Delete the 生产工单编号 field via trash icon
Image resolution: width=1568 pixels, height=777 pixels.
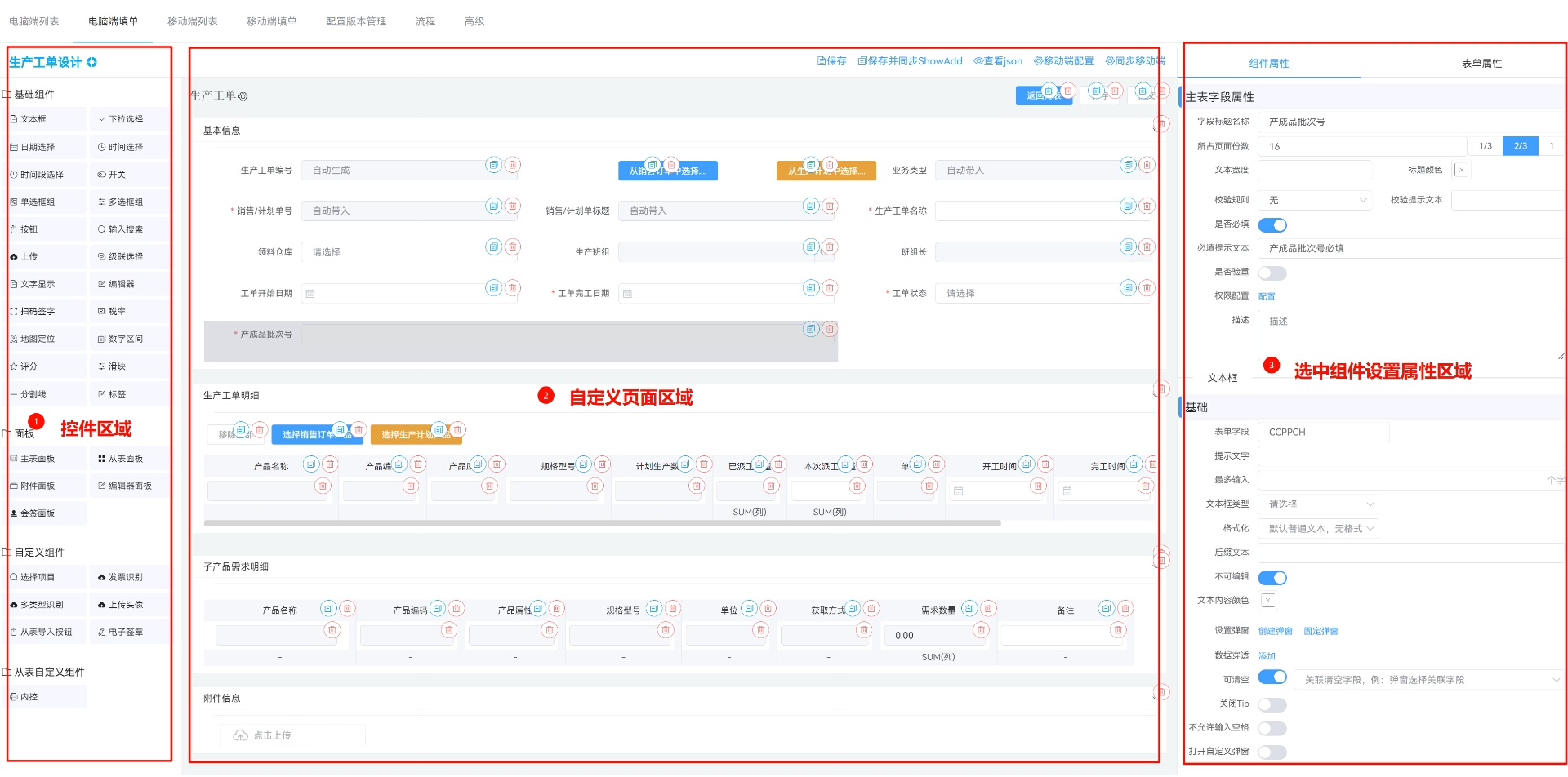click(512, 165)
